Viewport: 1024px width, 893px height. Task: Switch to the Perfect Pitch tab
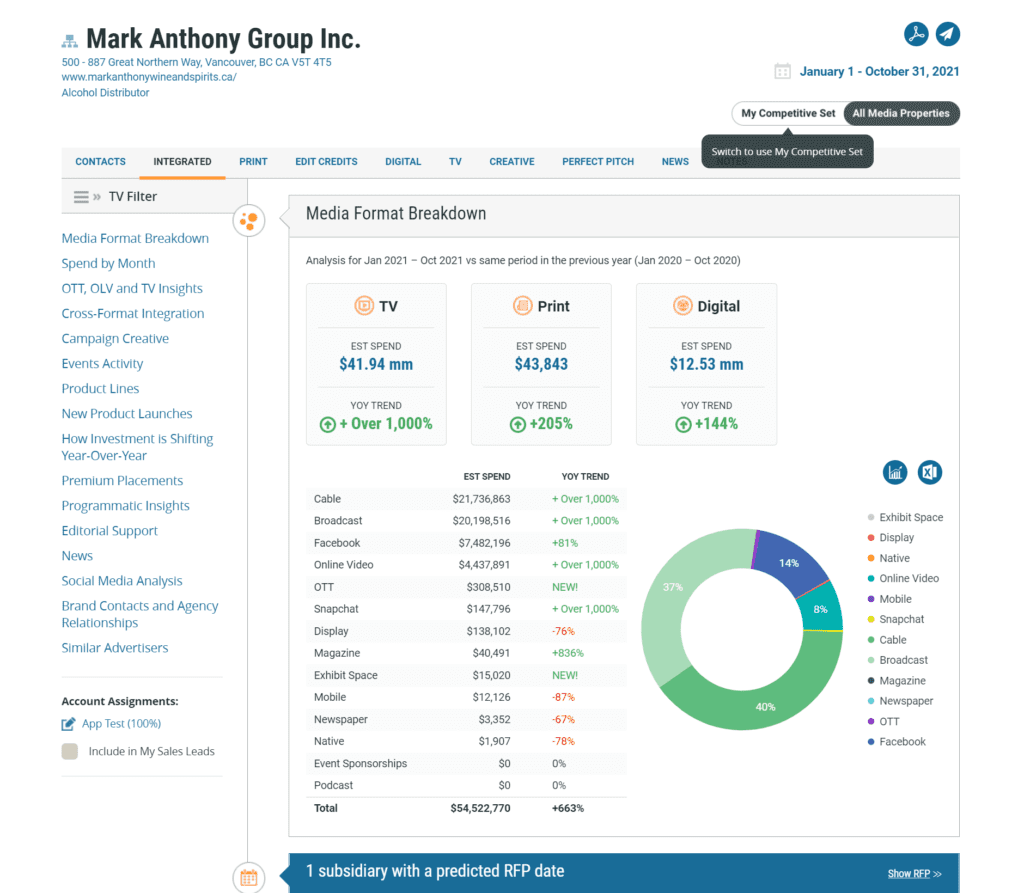click(x=598, y=161)
